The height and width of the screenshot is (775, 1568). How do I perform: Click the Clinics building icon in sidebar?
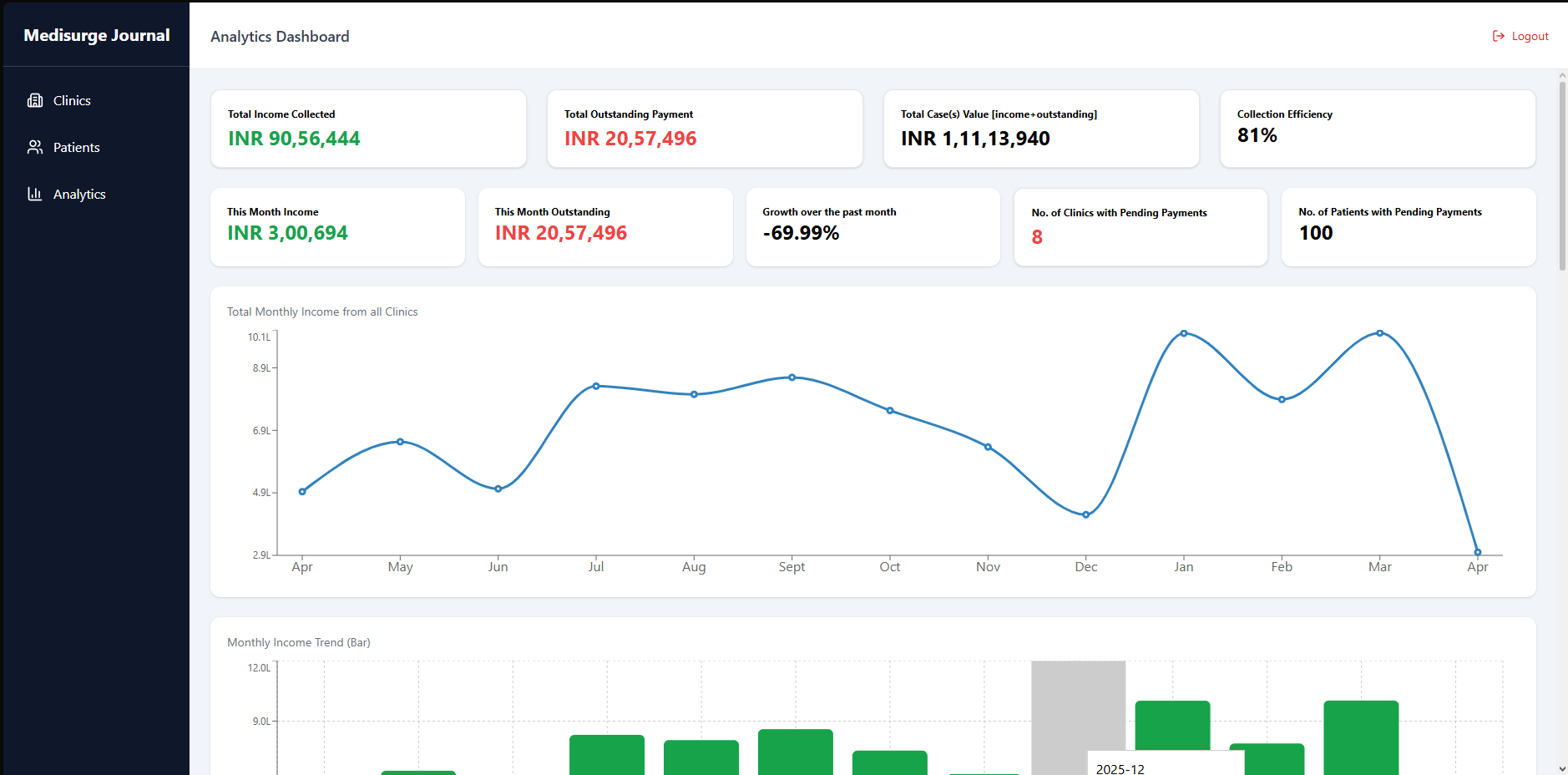(x=35, y=100)
